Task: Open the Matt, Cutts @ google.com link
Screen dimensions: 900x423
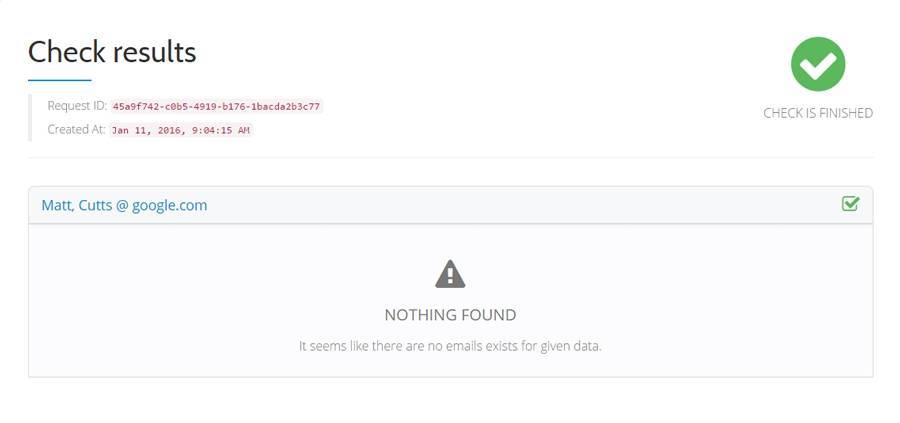Action: click(x=124, y=205)
